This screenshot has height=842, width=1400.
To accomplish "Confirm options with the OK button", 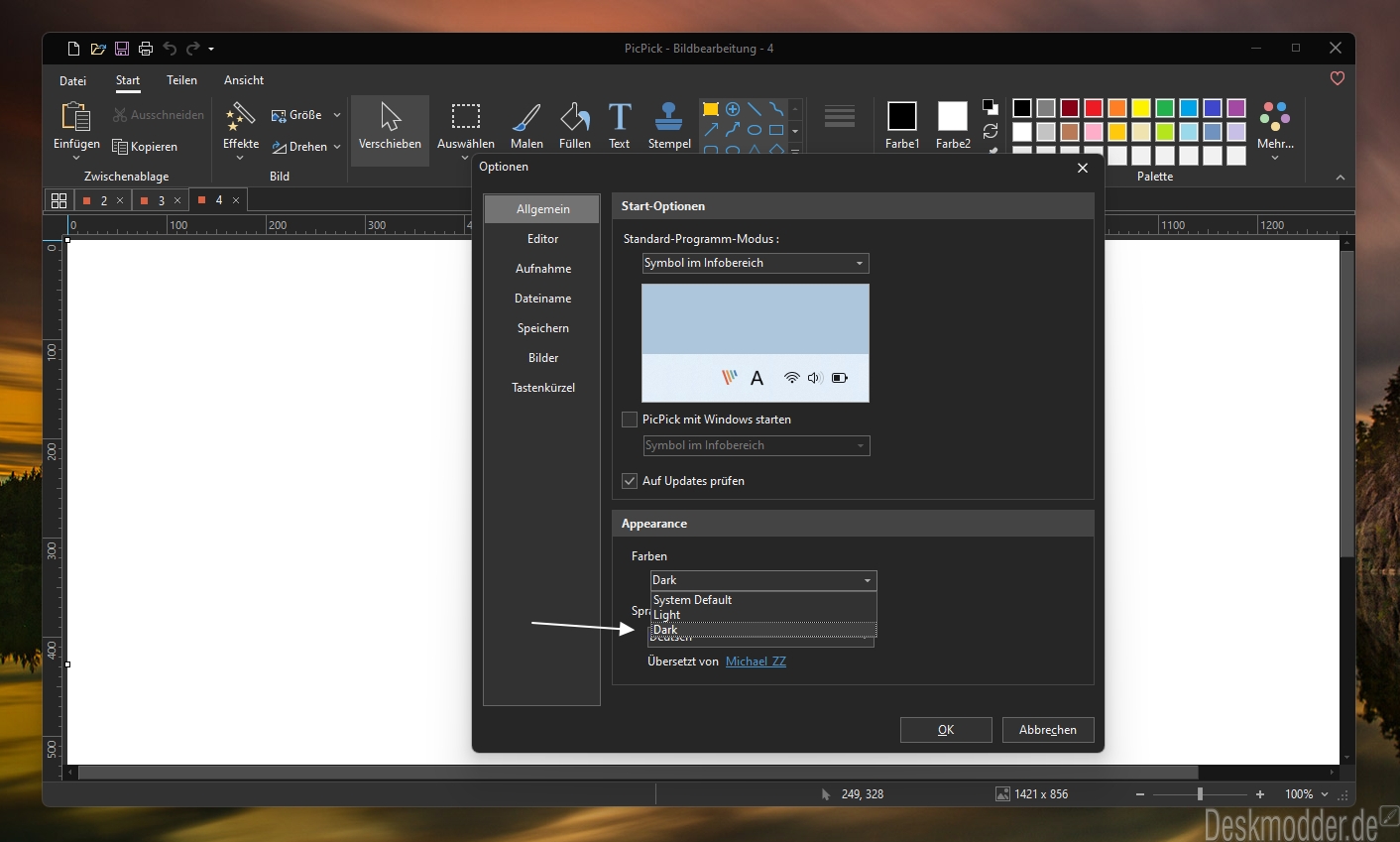I will tap(946, 730).
